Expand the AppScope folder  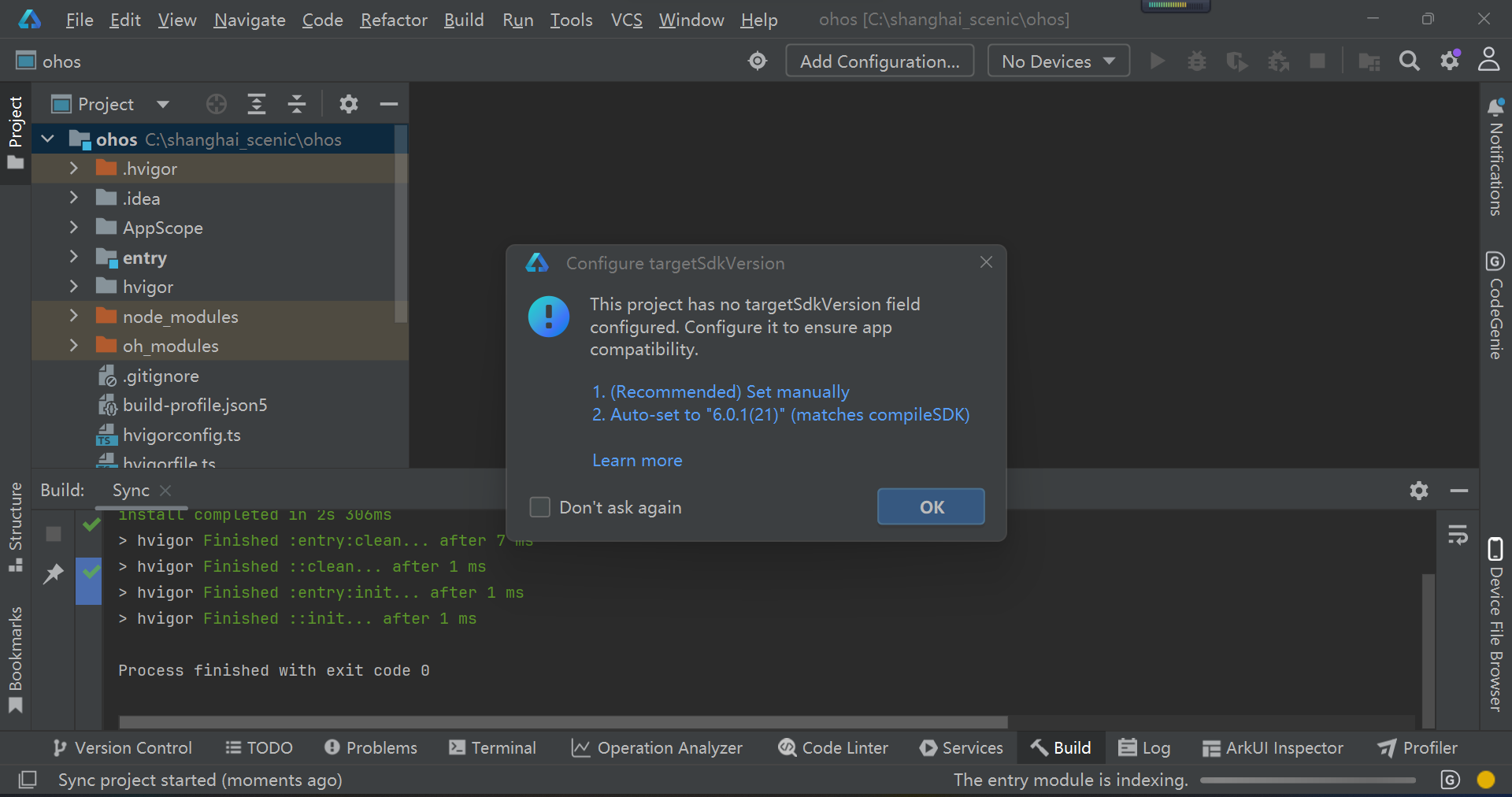pos(73,227)
